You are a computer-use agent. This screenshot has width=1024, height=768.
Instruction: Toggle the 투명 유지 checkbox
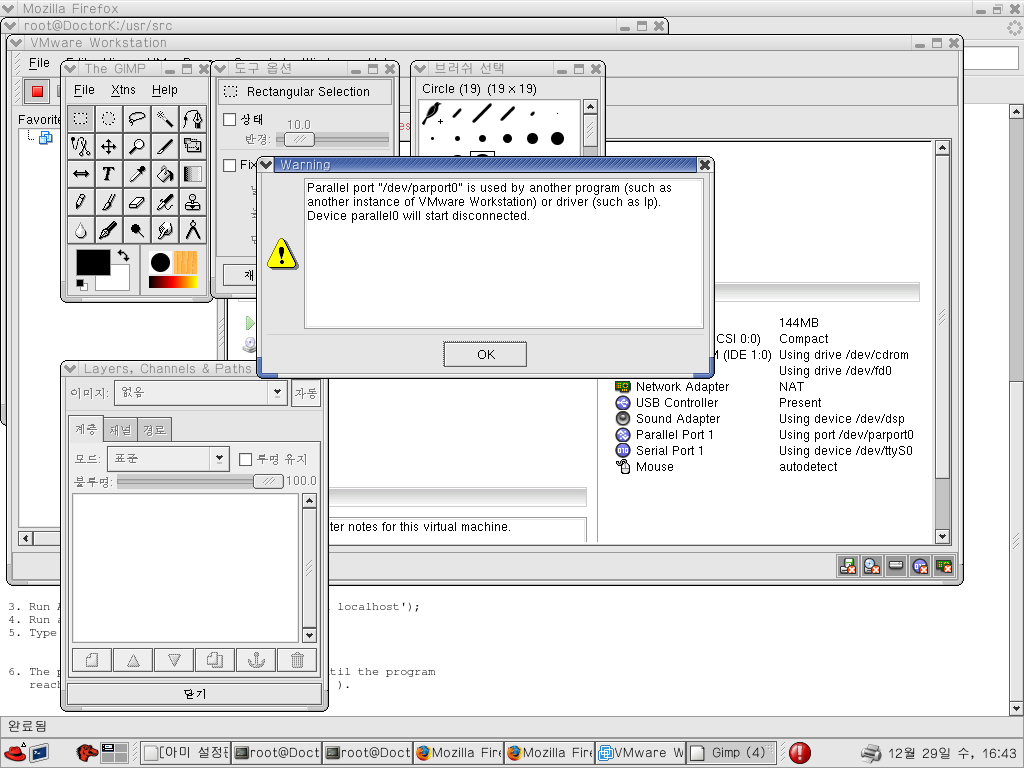[x=246, y=459]
